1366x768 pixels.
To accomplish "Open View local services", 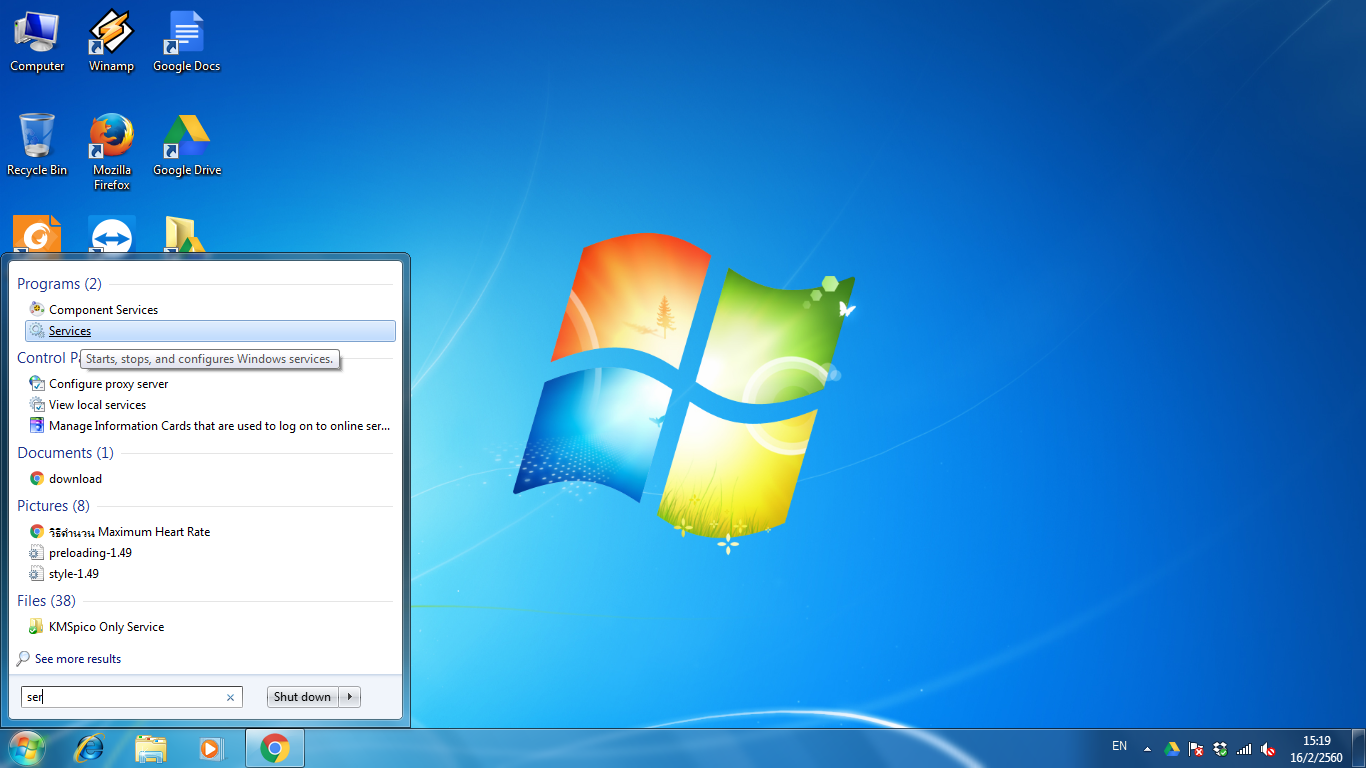I will [x=210, y=405].
